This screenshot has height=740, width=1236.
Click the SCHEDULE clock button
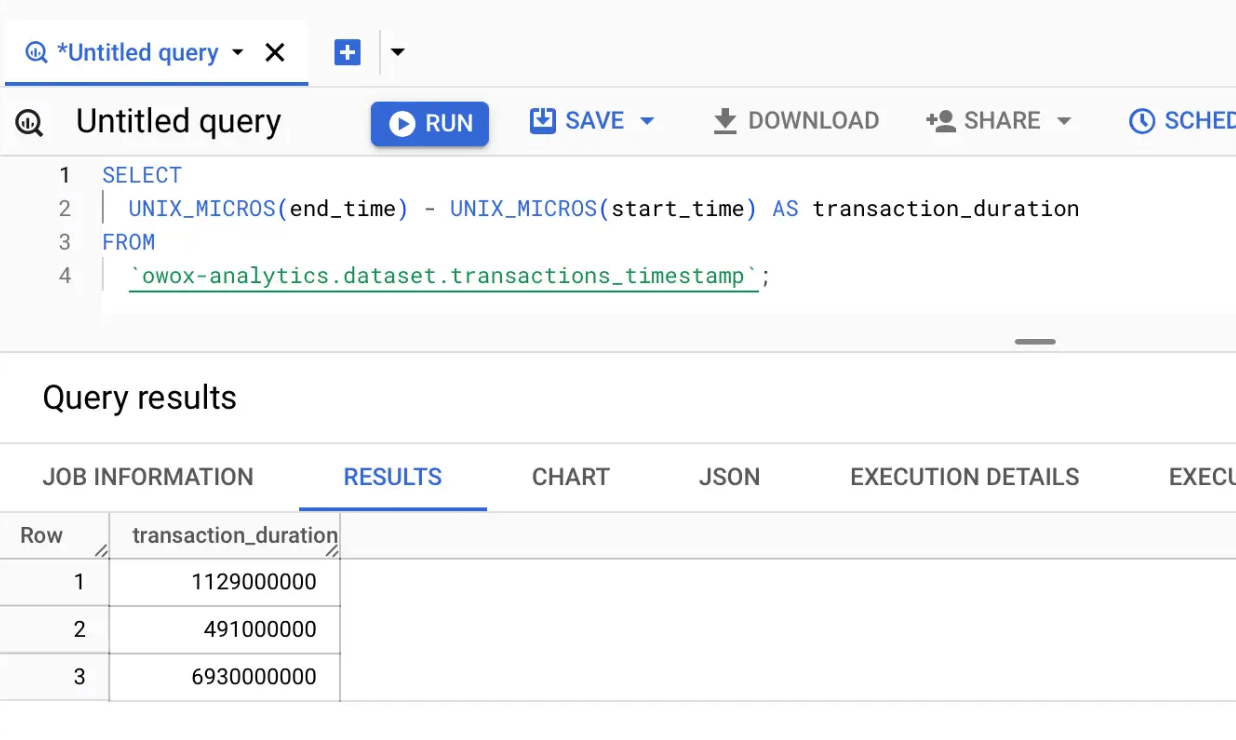(x=1181, y=121)
